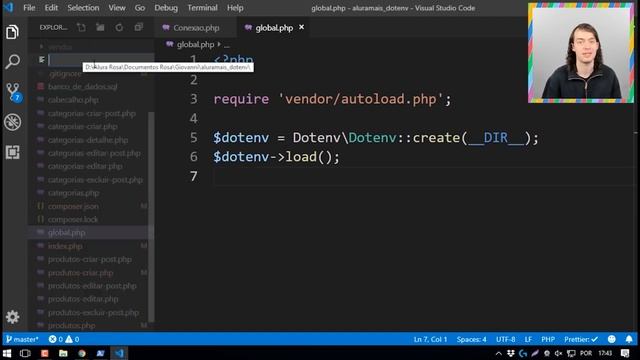Open the Debug view in activity bar
This screenshot has width=640, height=360.
coord(12,122)
